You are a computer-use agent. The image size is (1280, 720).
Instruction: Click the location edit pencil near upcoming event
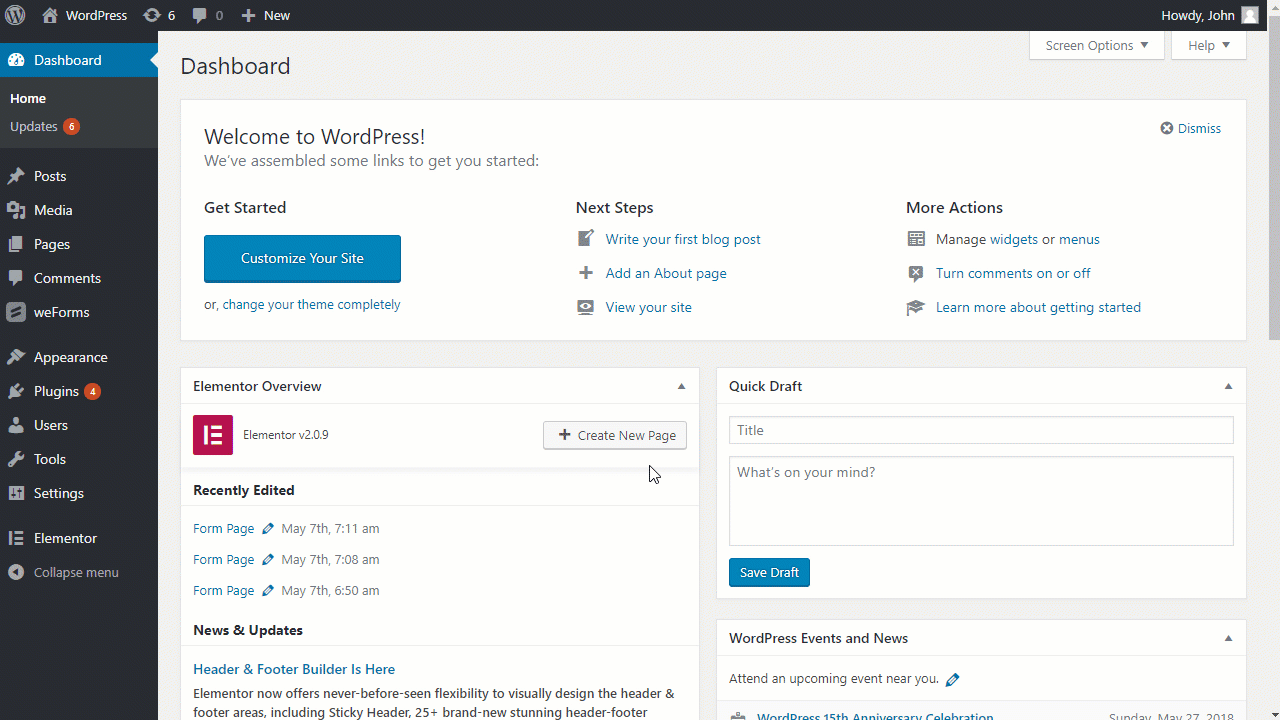[953, 679]
